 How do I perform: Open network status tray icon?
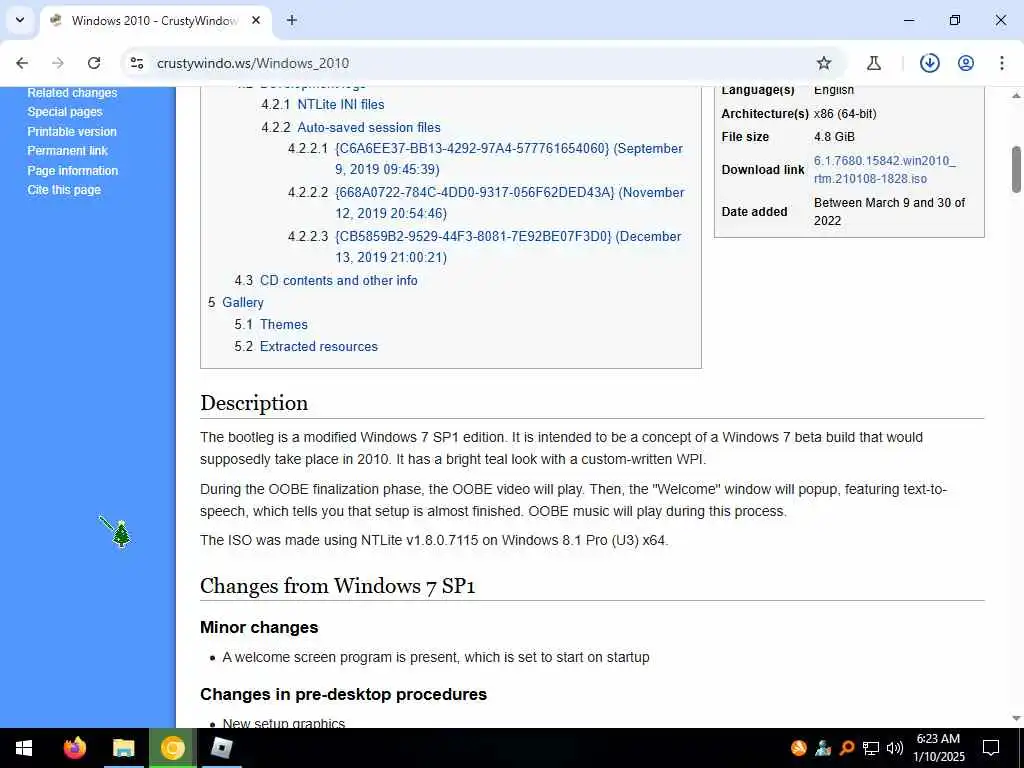click(x=871, y=748)
